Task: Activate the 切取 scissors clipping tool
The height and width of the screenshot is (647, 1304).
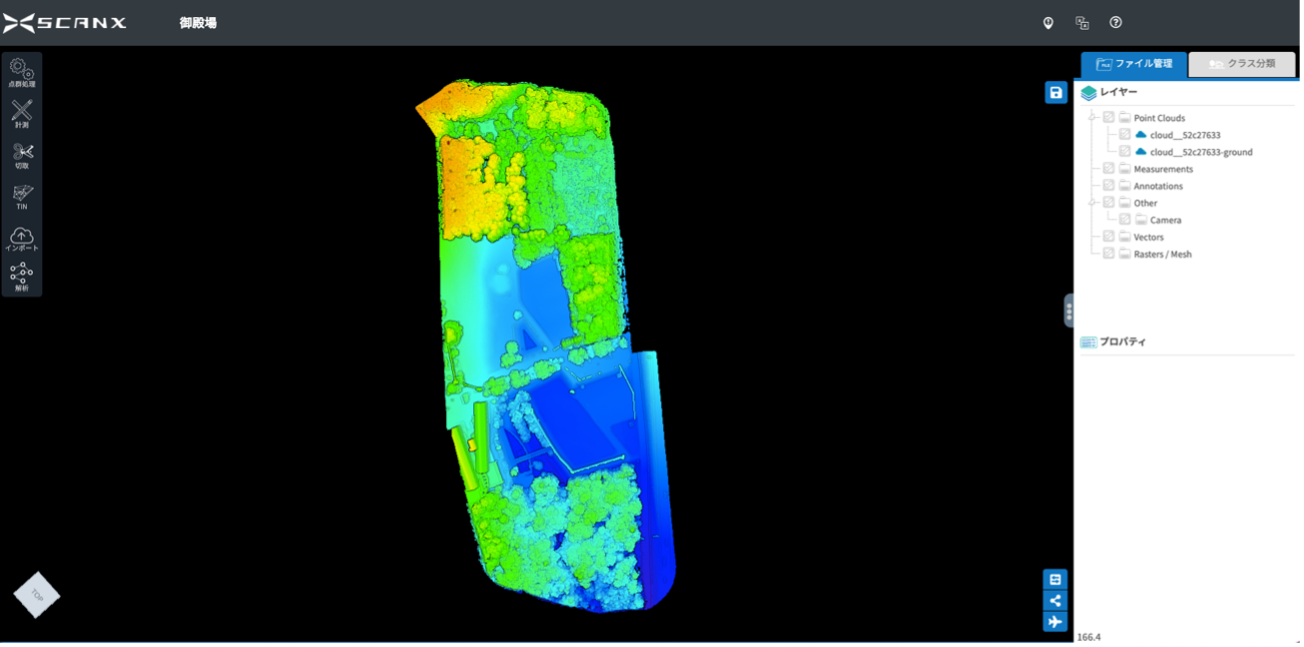Action: click(21, 154)
